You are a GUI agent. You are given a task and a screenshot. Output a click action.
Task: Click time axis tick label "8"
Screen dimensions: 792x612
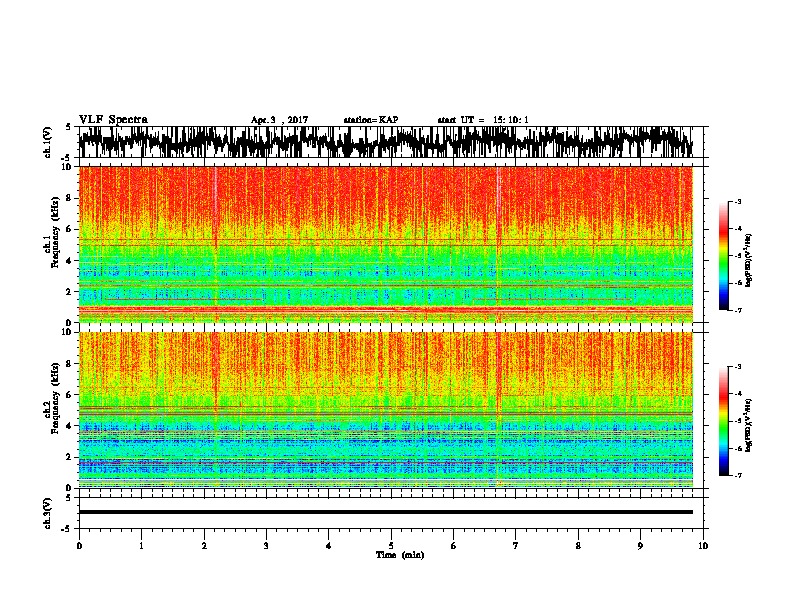(x=578, y=546)
